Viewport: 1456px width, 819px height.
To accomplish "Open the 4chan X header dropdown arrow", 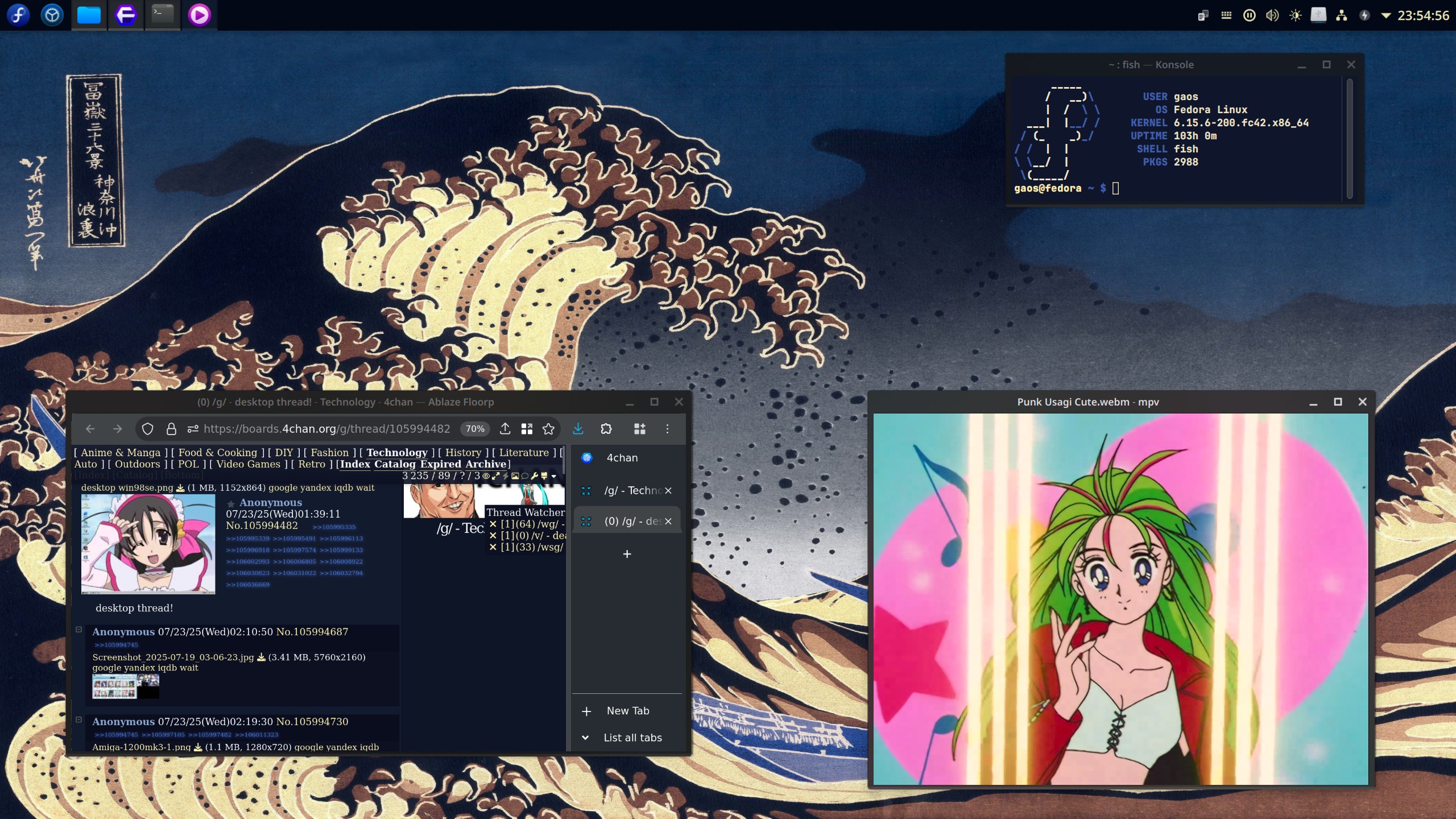I will [x=553, y=477].
